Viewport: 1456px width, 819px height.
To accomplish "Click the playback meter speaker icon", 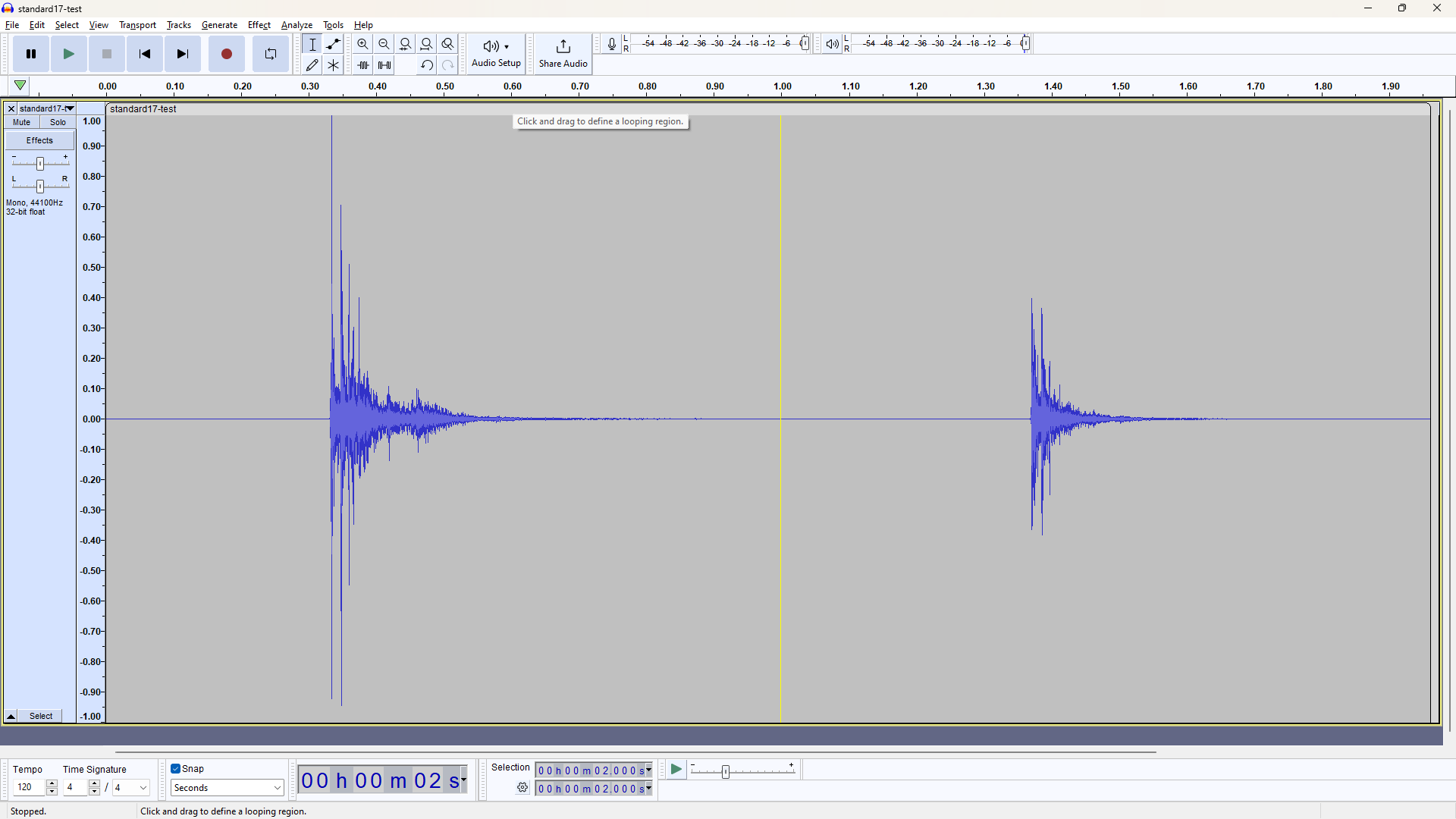I will pyautogui.click(x=832, y=44).
